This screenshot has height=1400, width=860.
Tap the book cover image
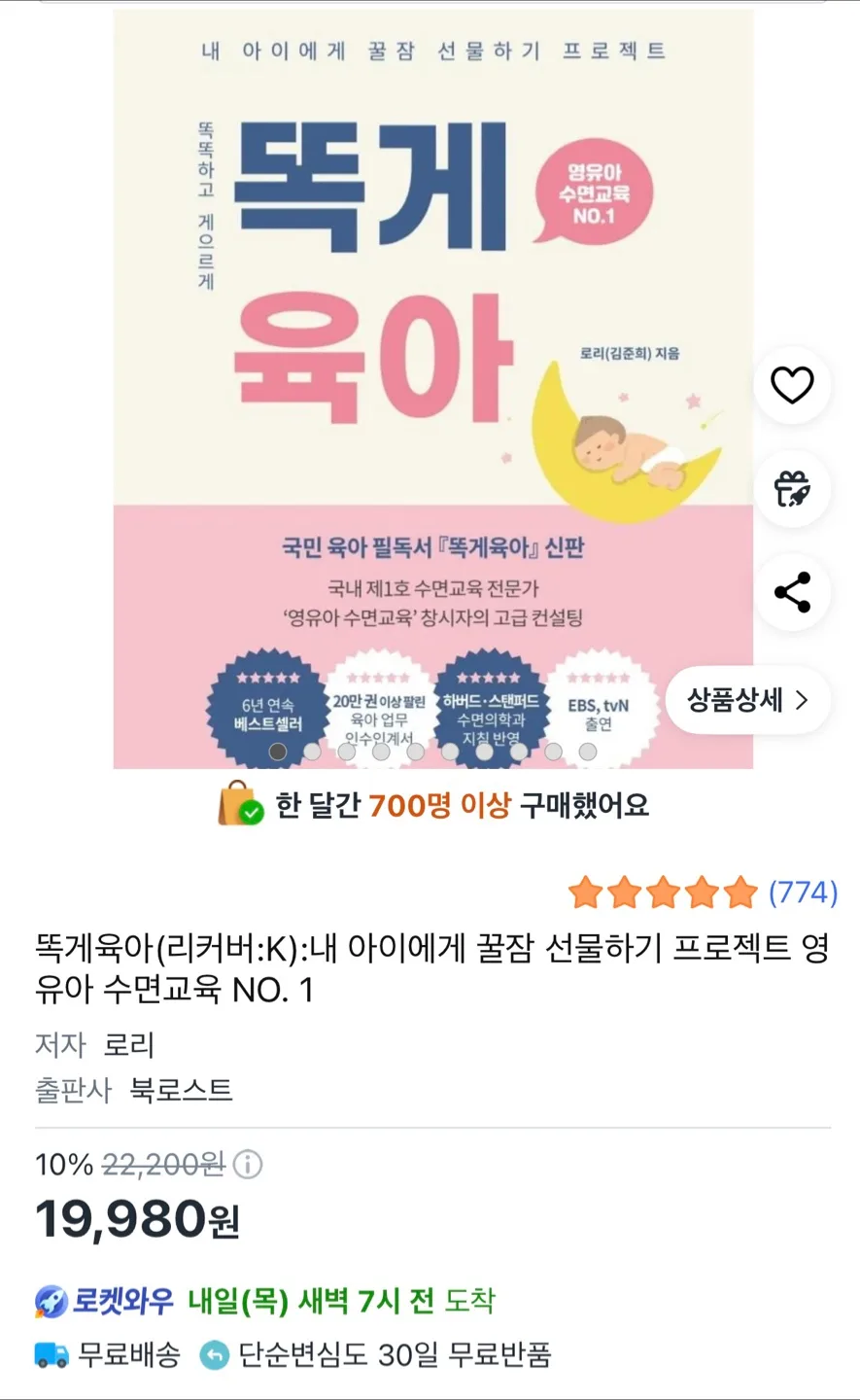pos(433,389)
